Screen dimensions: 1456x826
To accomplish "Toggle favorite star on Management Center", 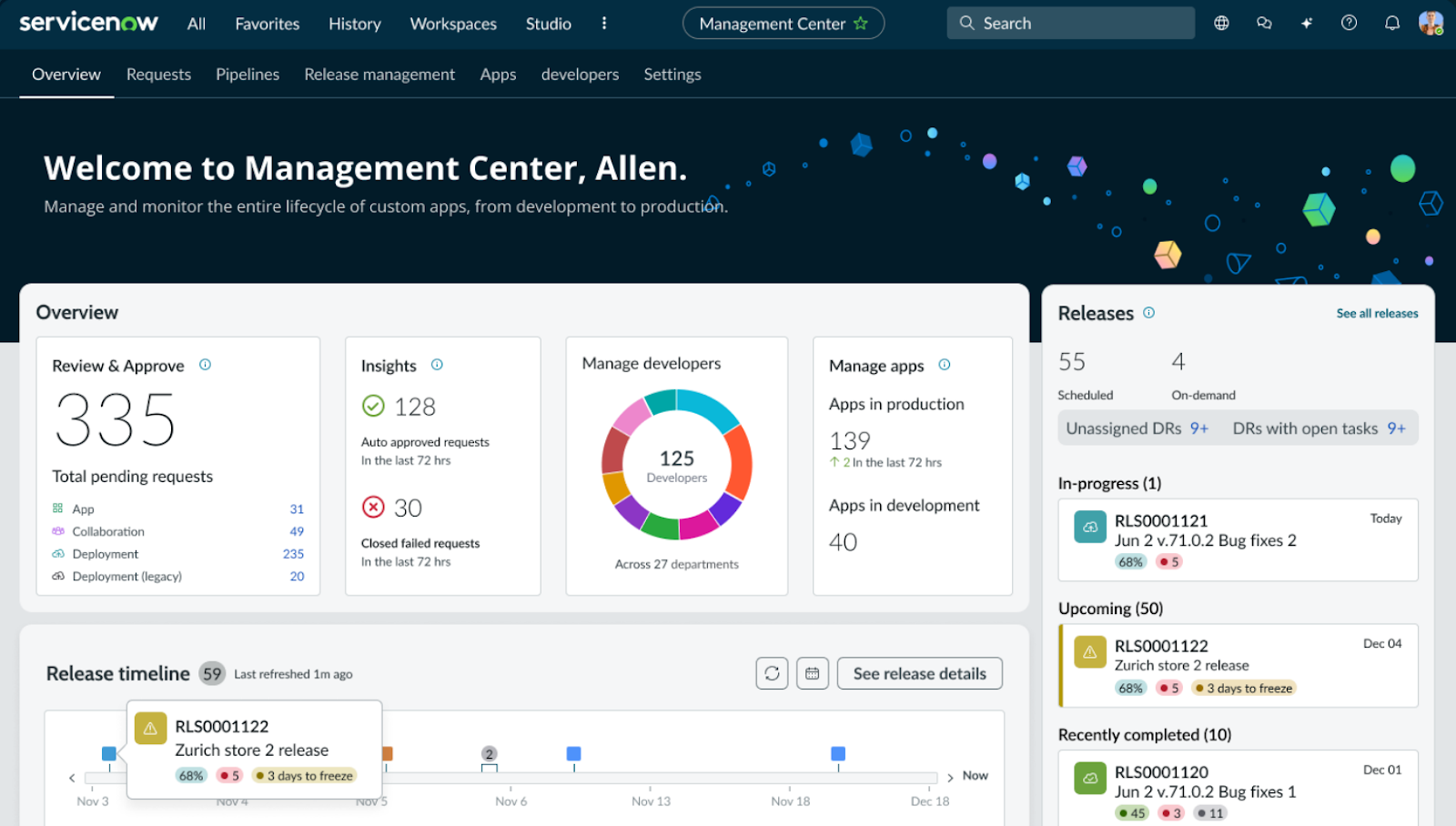I will click(861, 24).
